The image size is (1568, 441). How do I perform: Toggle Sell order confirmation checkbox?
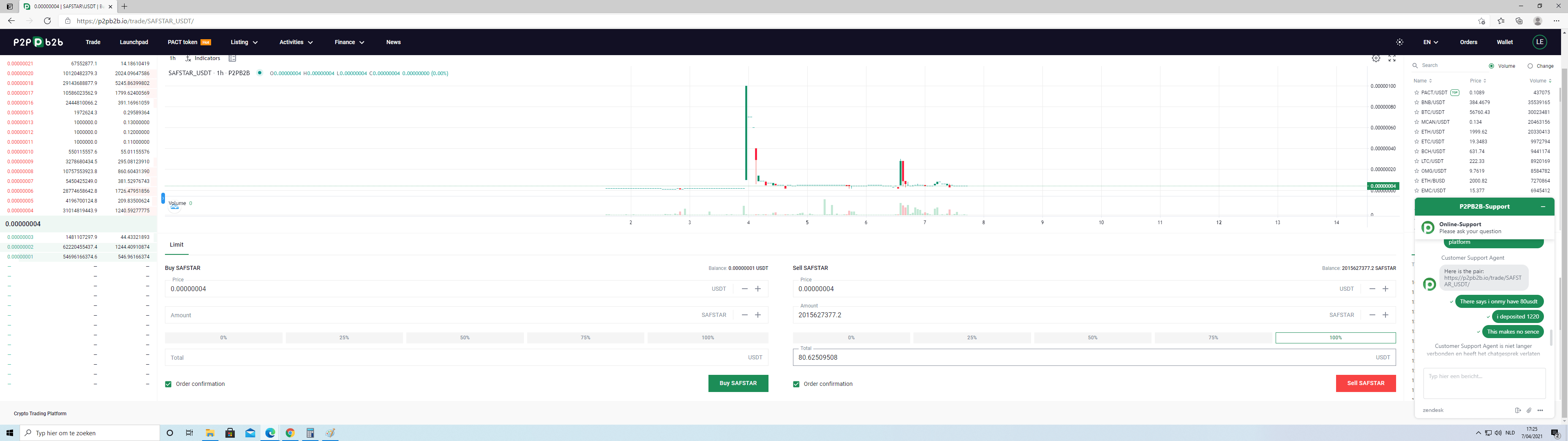tap(796, 384)
